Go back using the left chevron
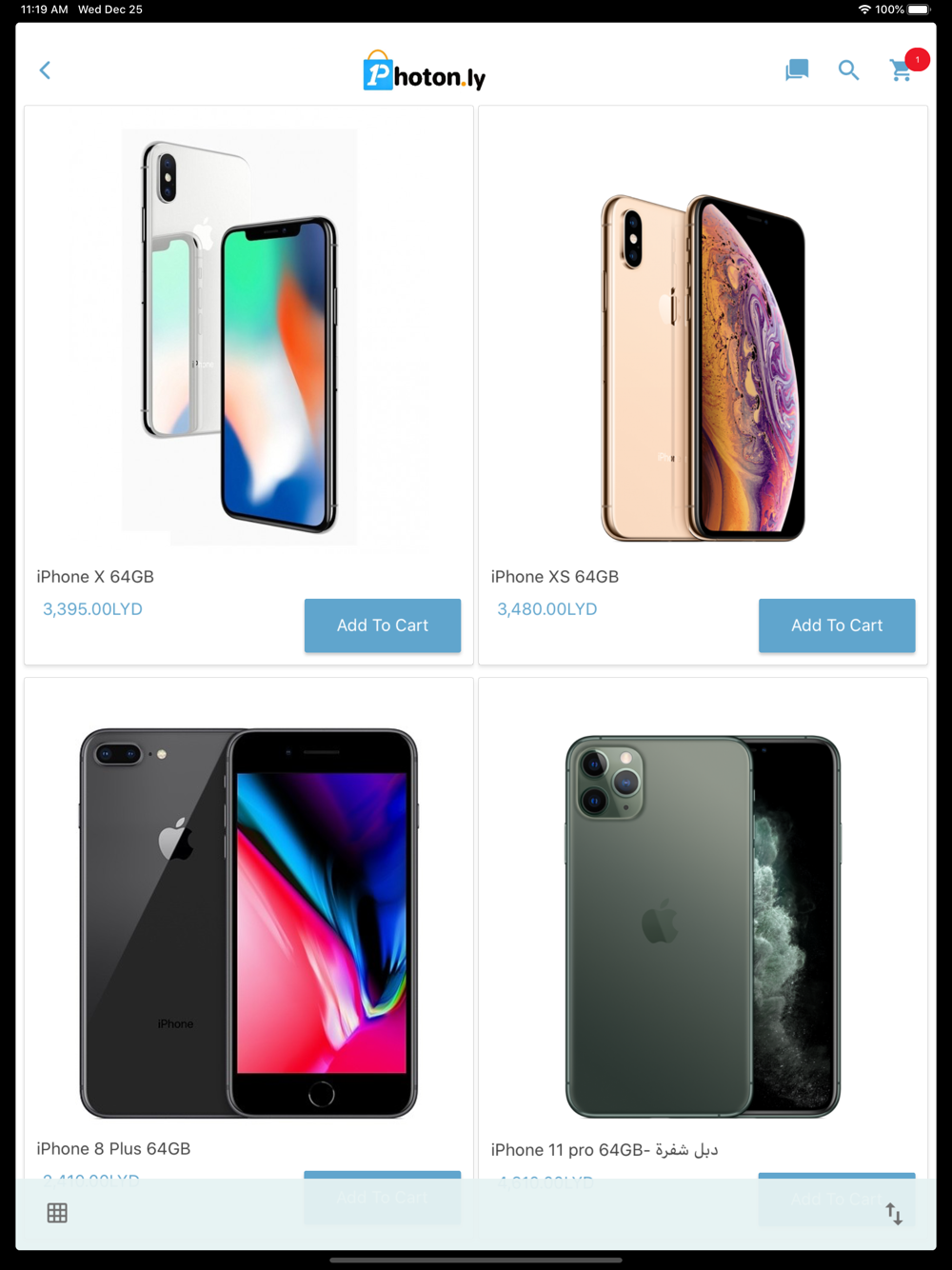Viewport: 952px width, 1270px height. 45,70
